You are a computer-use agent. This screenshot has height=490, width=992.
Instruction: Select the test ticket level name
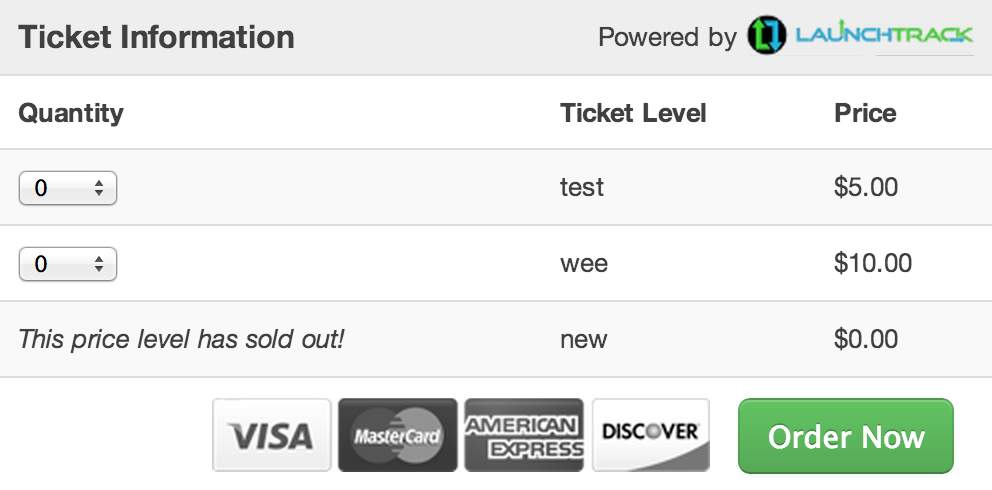coord(582,187)
